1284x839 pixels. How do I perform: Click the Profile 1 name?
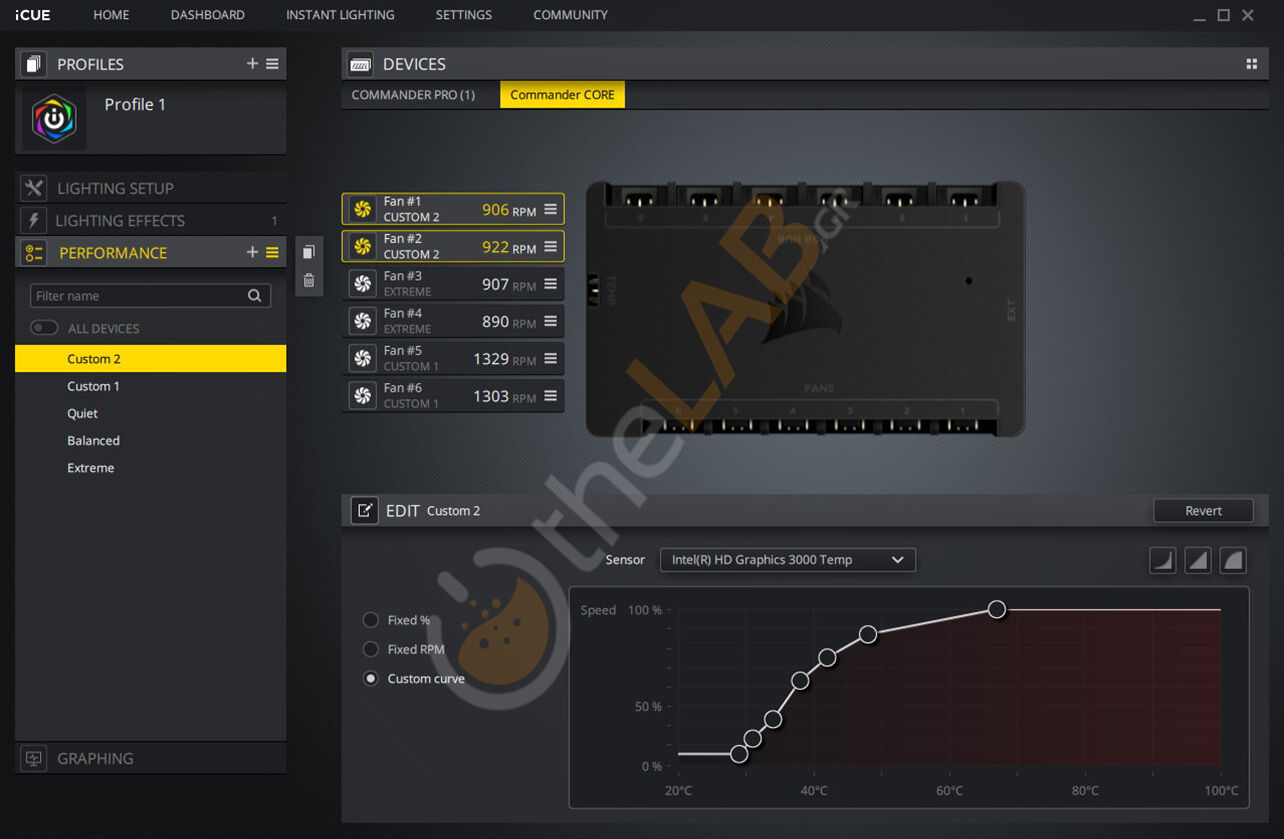click(x=135, y=104)
